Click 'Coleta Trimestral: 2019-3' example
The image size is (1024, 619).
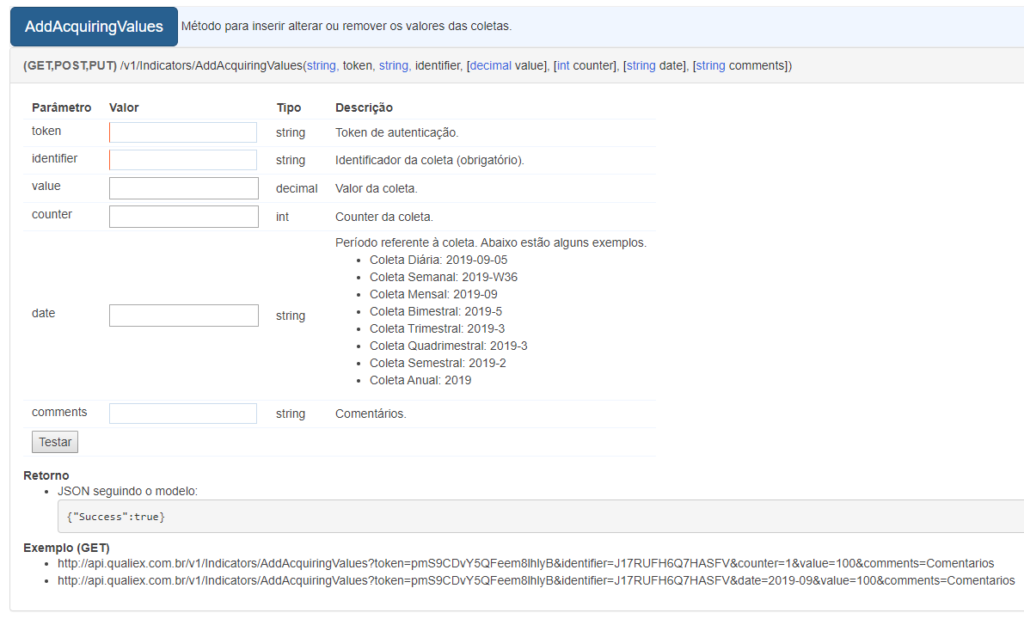pos(437,328)
